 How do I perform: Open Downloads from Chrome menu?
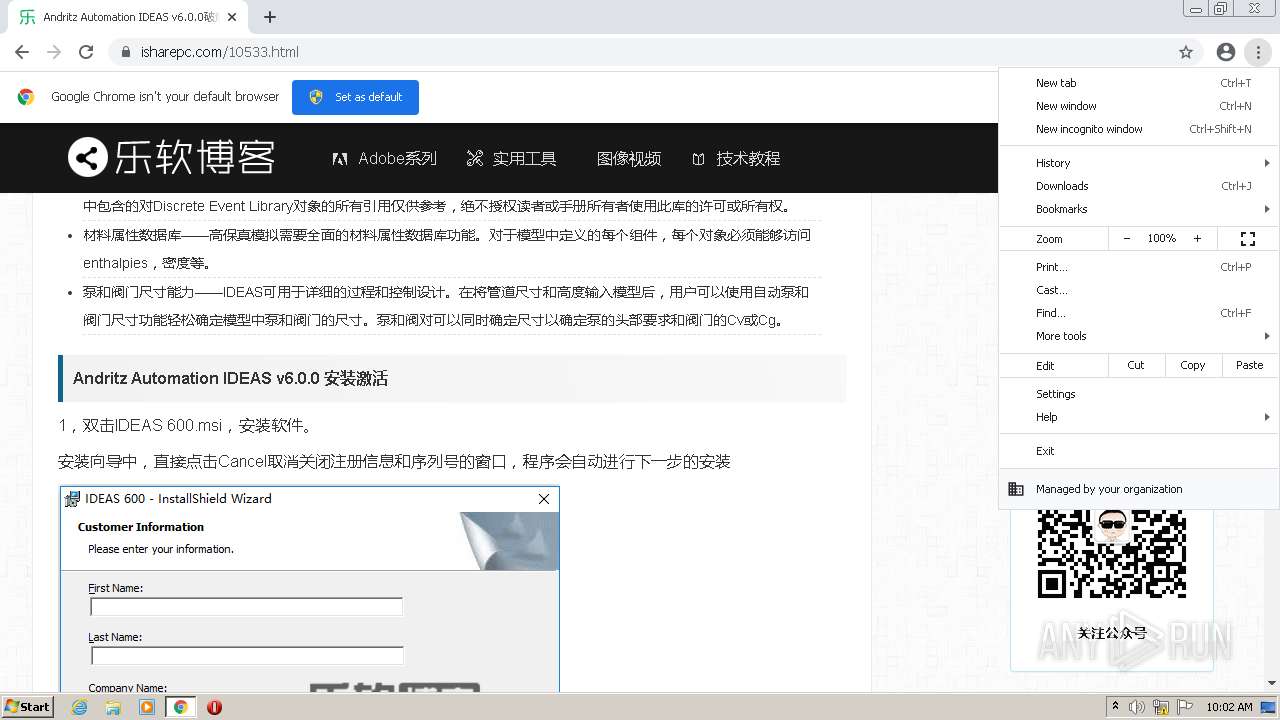[x=1139, y=186]
